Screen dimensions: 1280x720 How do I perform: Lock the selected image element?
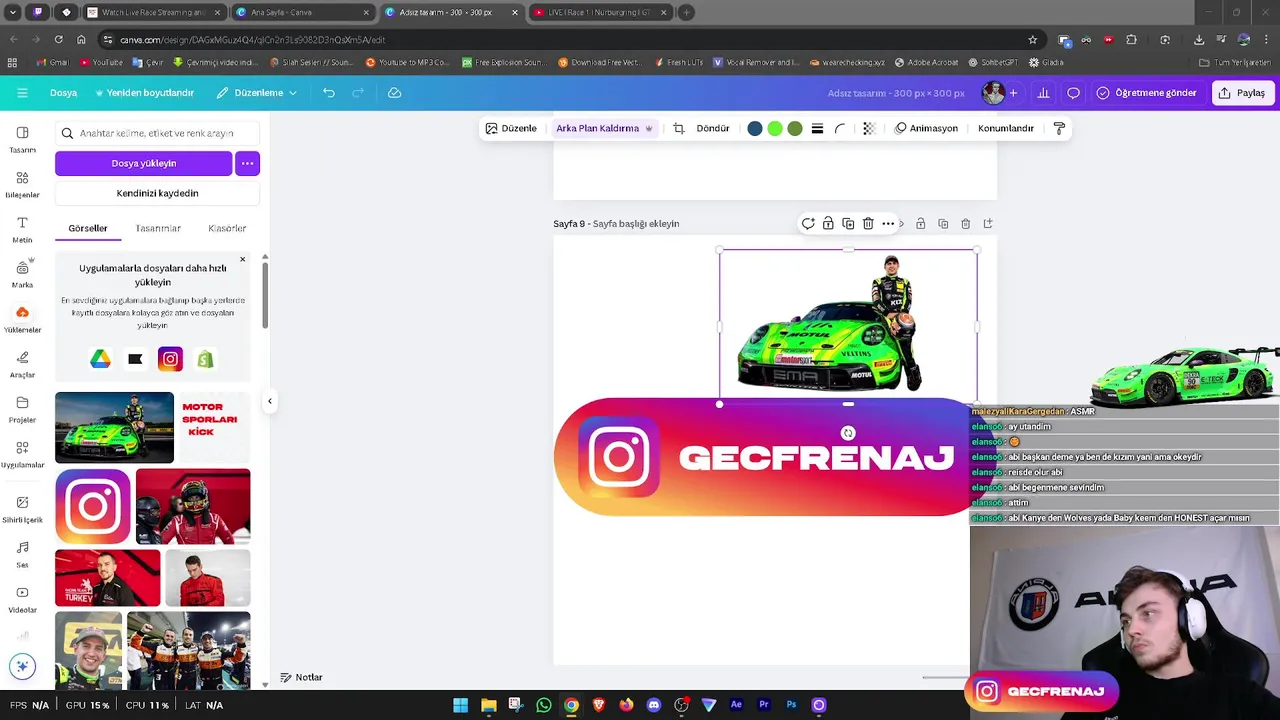point(828,224)
